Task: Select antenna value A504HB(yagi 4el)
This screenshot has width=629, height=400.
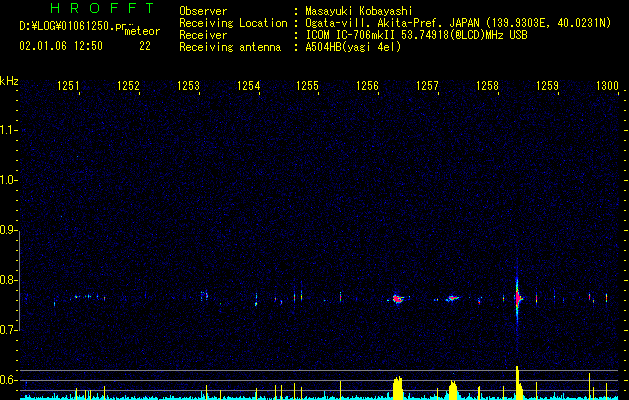Action: tap(353, 47)
